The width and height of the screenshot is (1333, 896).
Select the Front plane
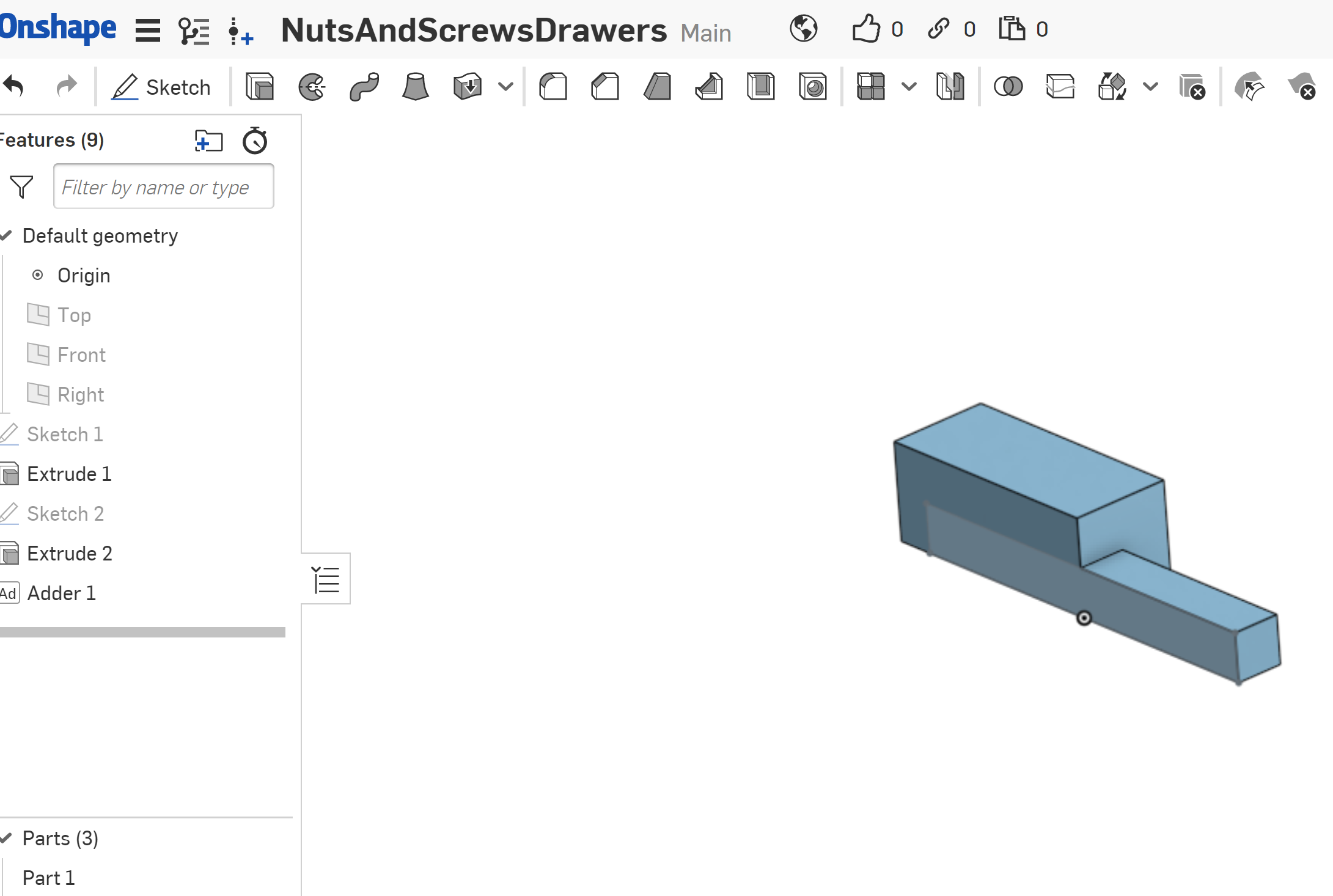tap(81, 355)
